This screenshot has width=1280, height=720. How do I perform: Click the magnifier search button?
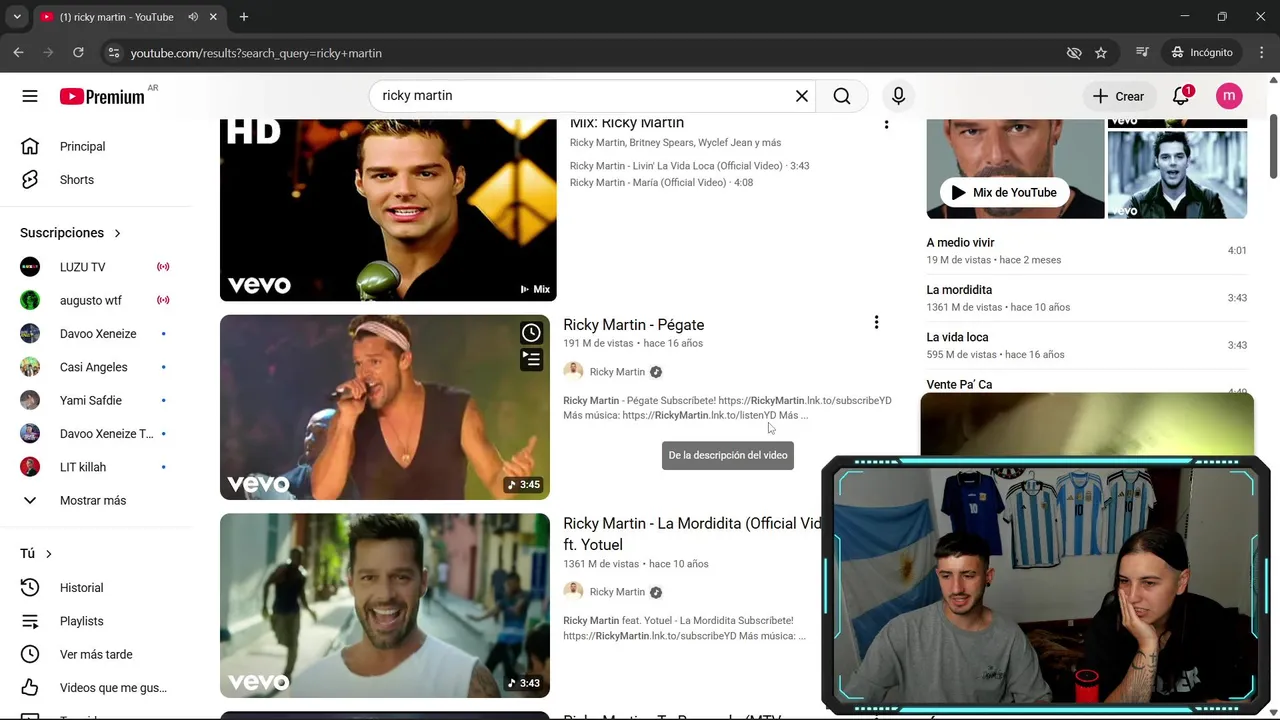point(842,96)
